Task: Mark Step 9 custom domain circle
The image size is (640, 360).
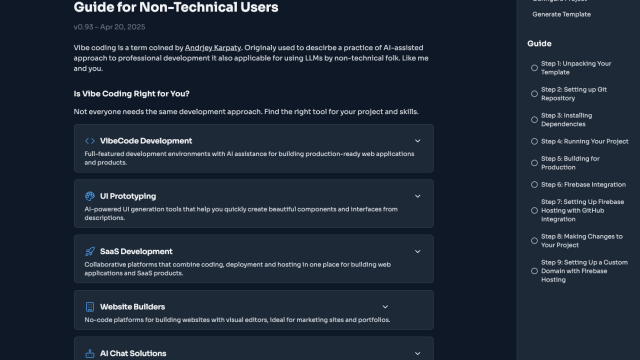Action: pos(534,271)
